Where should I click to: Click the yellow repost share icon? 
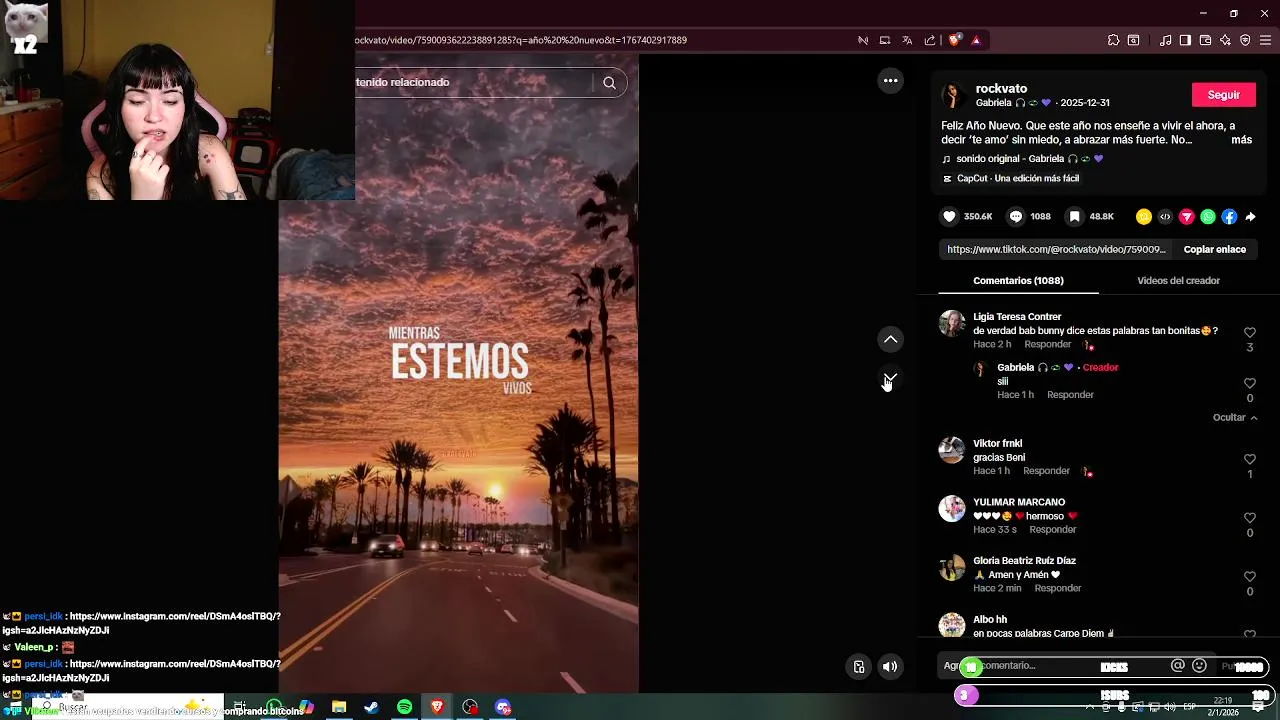pyautogui.click(x=1144, y=216)
